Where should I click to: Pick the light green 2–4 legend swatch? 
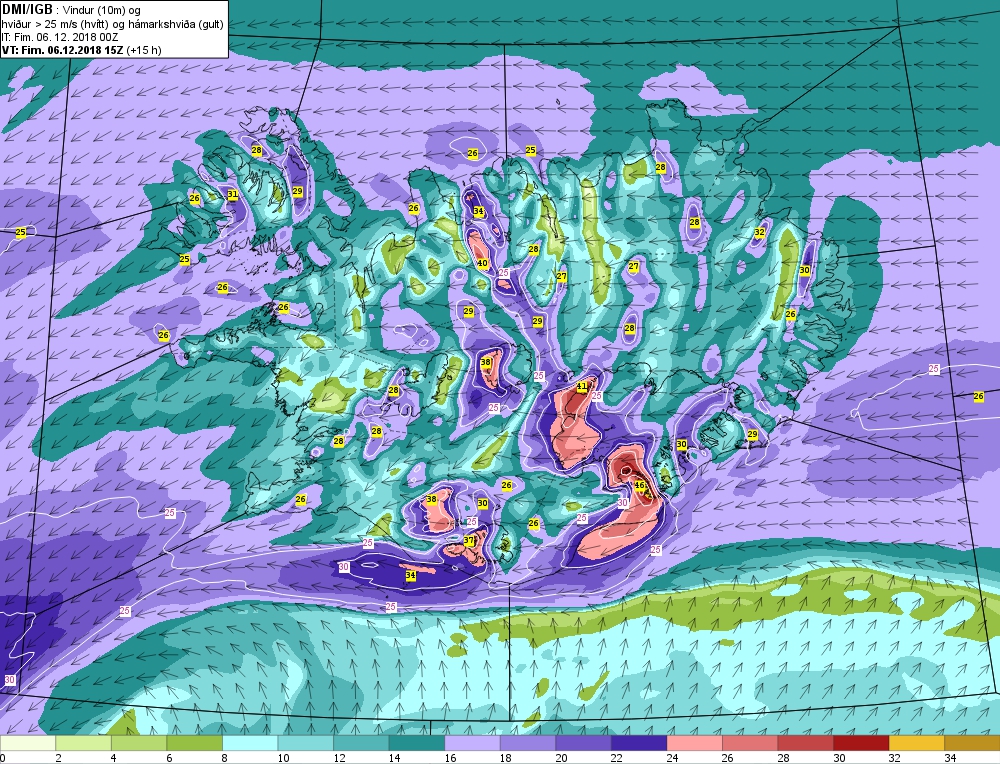[x=84, y=743]
